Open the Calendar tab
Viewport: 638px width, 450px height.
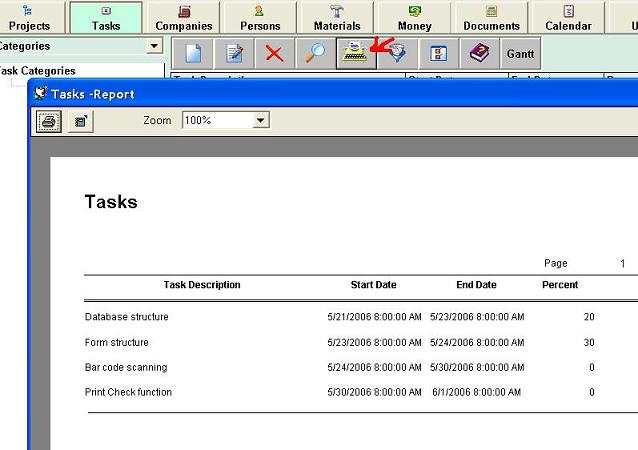568,18
